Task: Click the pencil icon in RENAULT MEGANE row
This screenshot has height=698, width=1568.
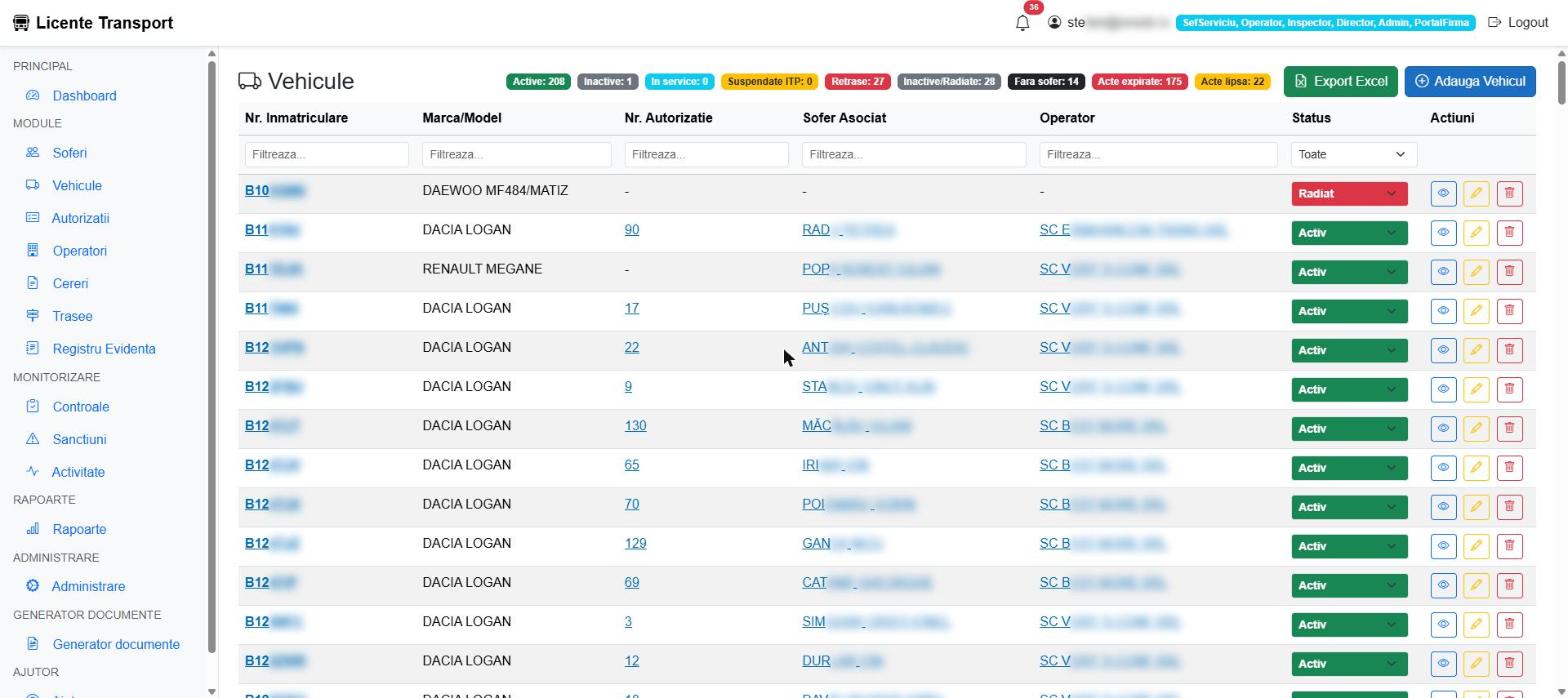Action: click(x=1476, y=272)
